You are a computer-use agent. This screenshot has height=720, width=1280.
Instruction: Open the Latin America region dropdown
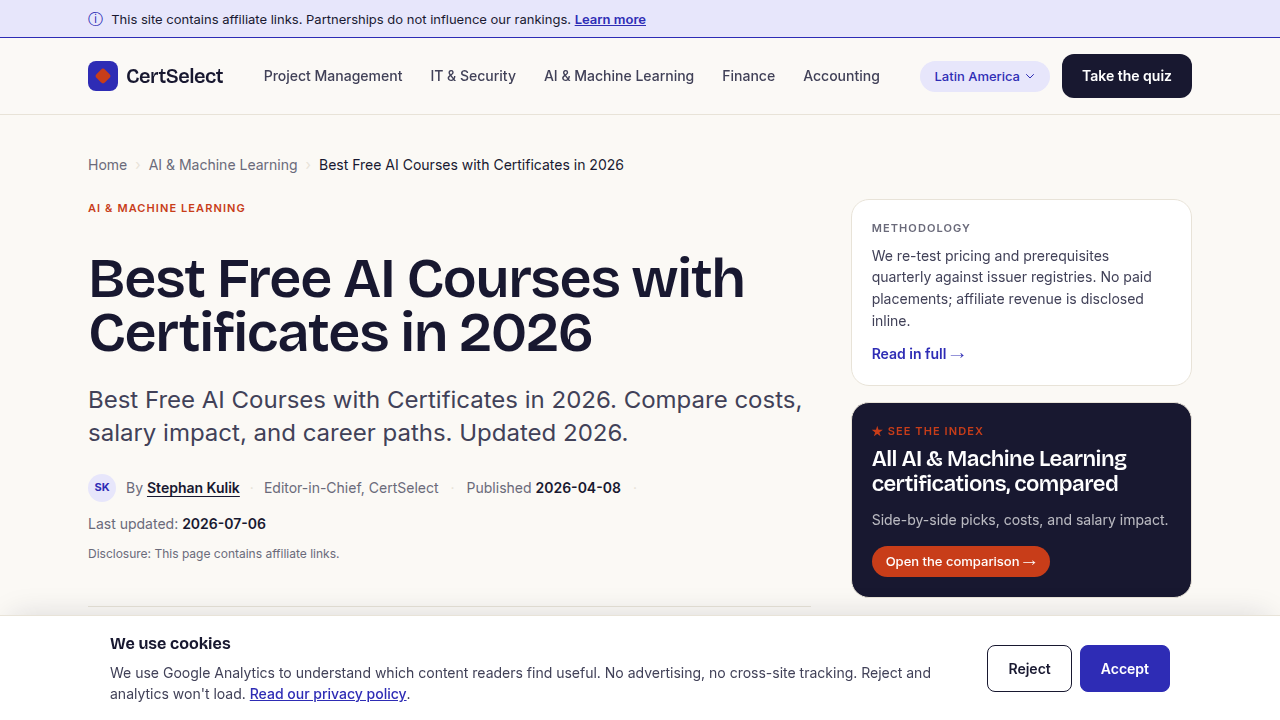pyautogui.click(x=985, y=76)
